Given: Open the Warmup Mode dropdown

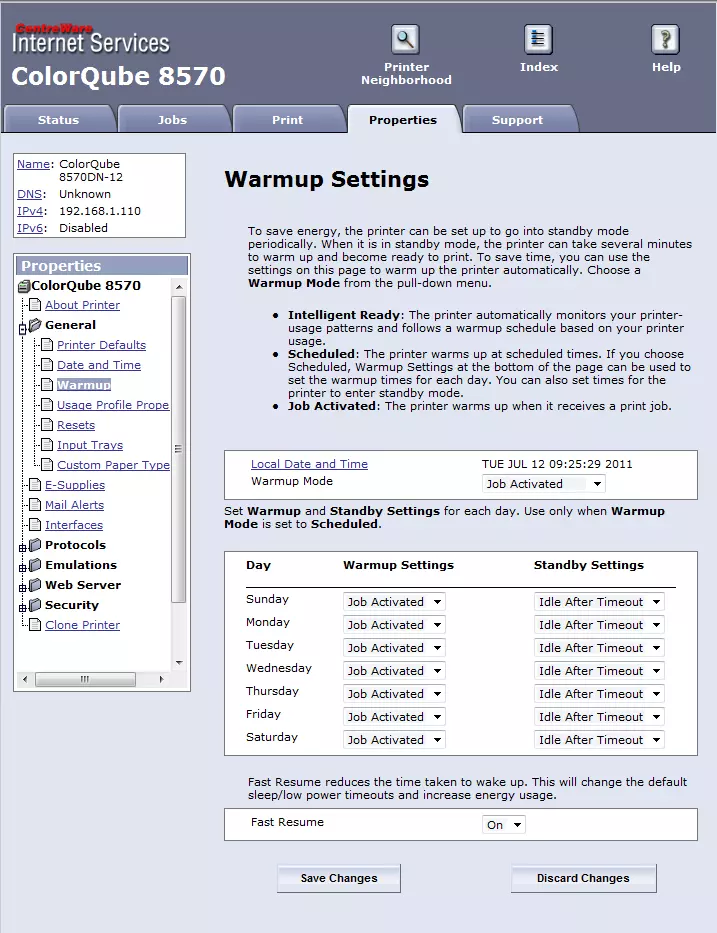Looking at the screenshot, I should click(544, 484).
